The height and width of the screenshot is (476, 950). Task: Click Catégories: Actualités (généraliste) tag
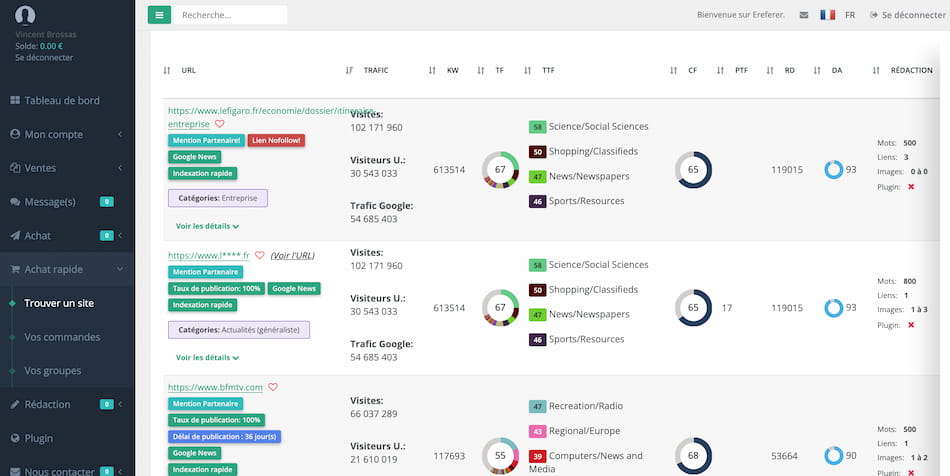(x=239, y=329)
